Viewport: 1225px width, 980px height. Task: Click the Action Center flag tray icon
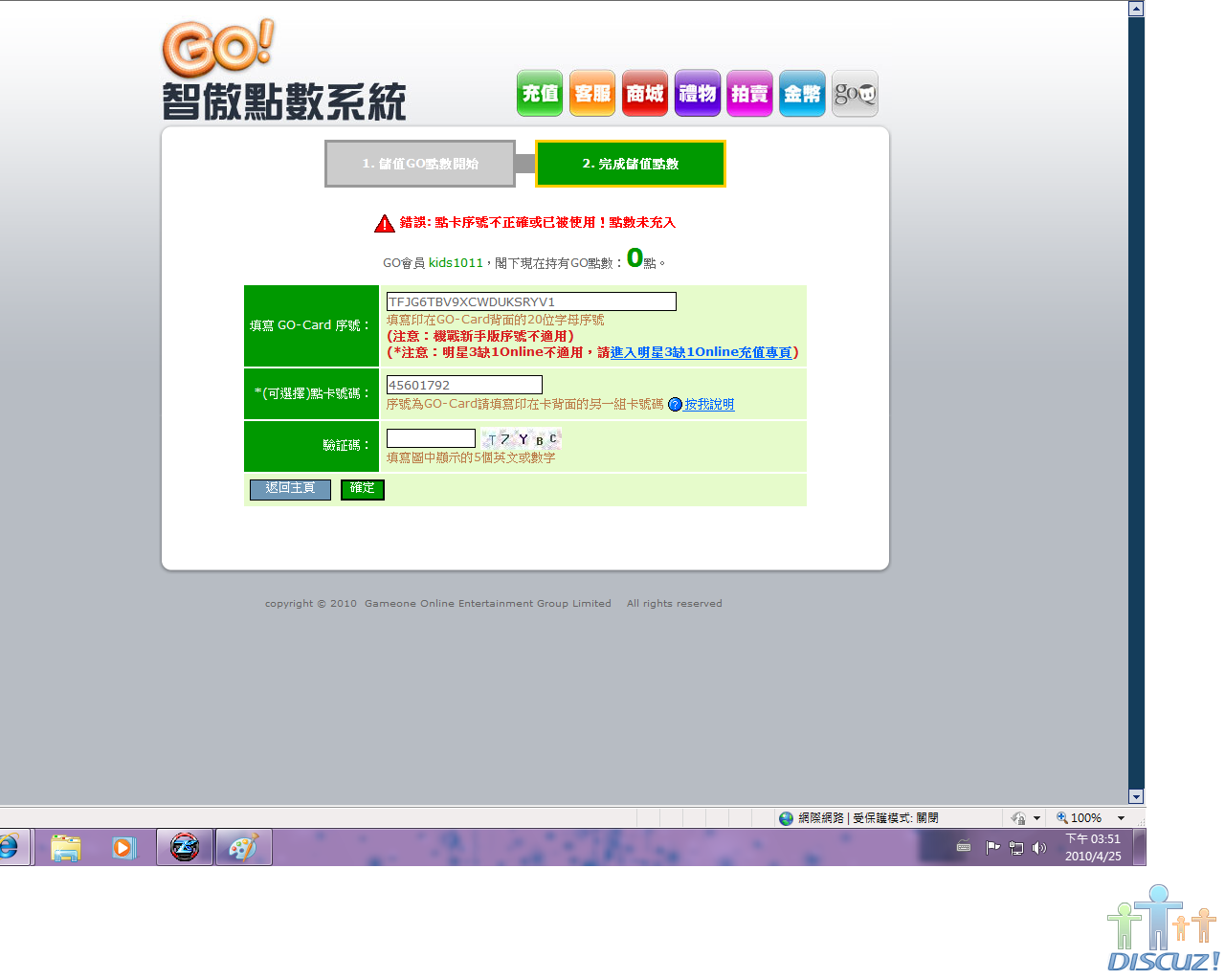(992, 848)
